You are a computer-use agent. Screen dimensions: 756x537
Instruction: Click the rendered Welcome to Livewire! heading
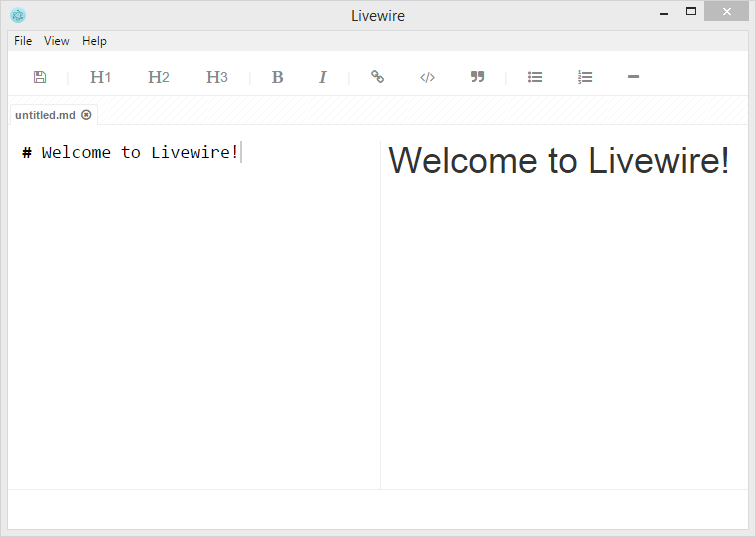pos(559,160)
